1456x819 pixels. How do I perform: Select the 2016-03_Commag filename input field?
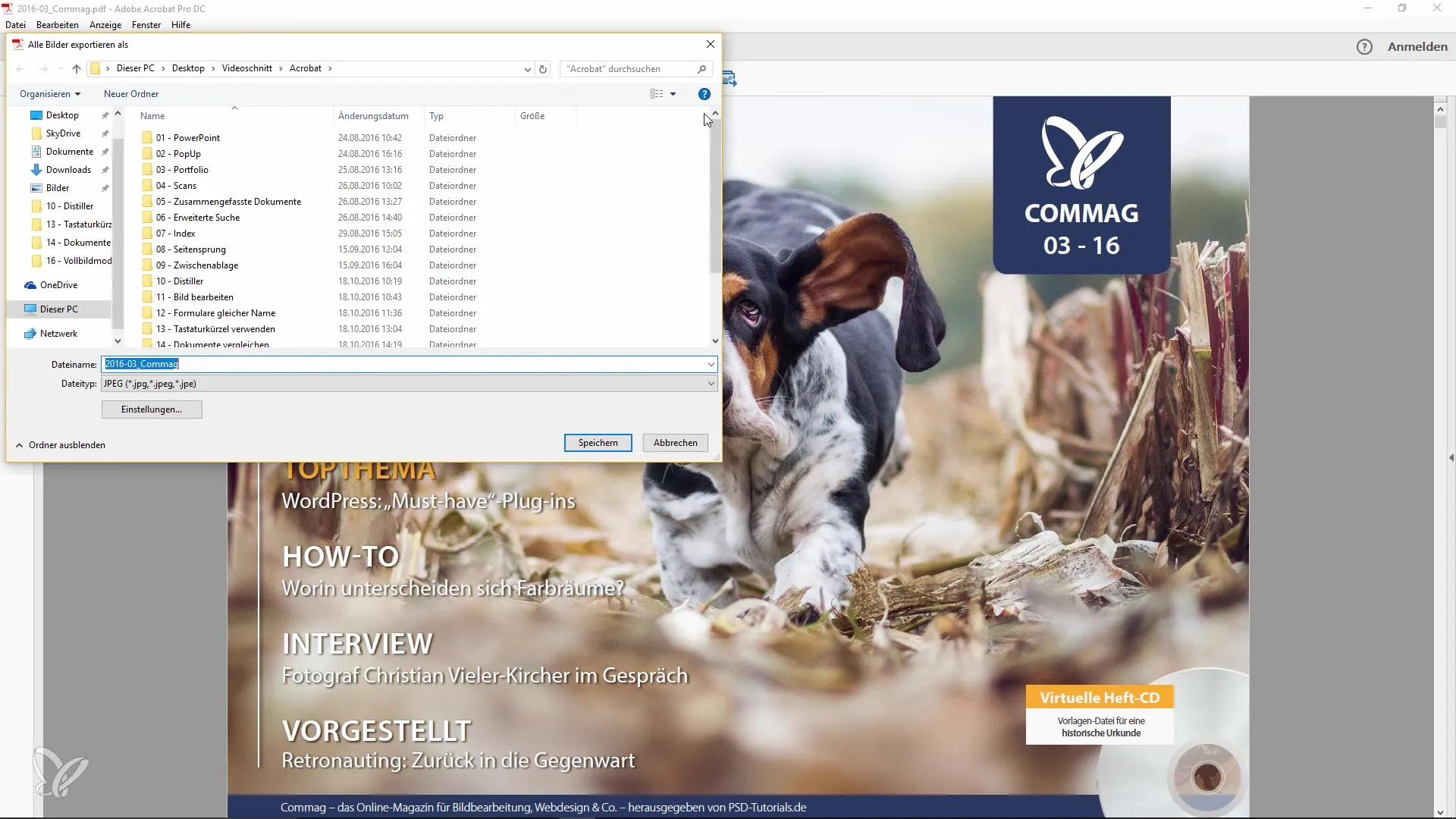pyautogui.click(x=409, y=363)
